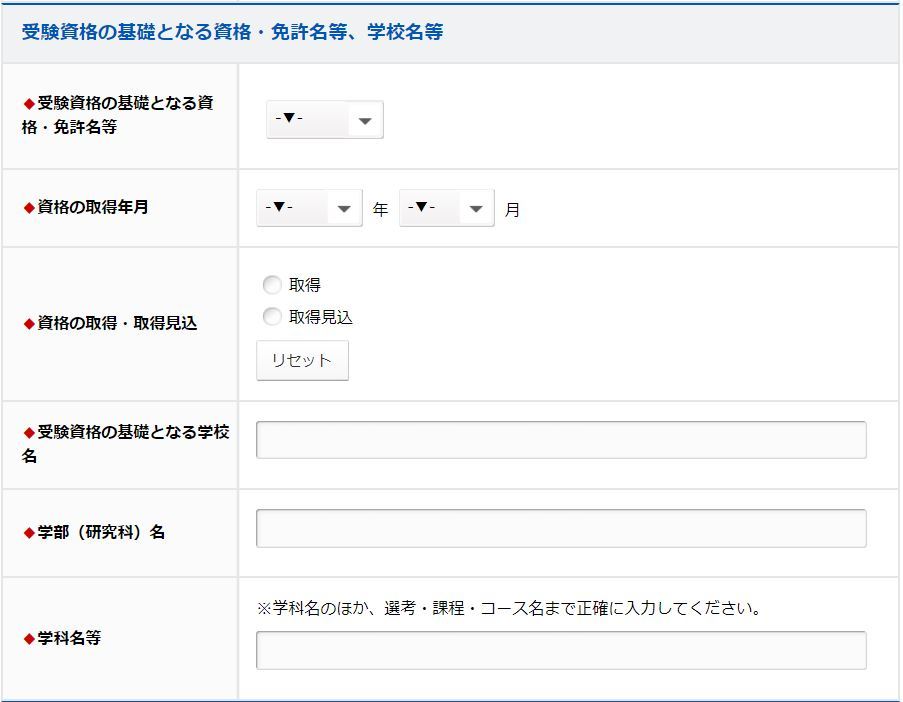Image resolution: width=903 pixels, height=702 pixels.
Task: Click the 資格の取得年月 label text
Action: point(93,208)
